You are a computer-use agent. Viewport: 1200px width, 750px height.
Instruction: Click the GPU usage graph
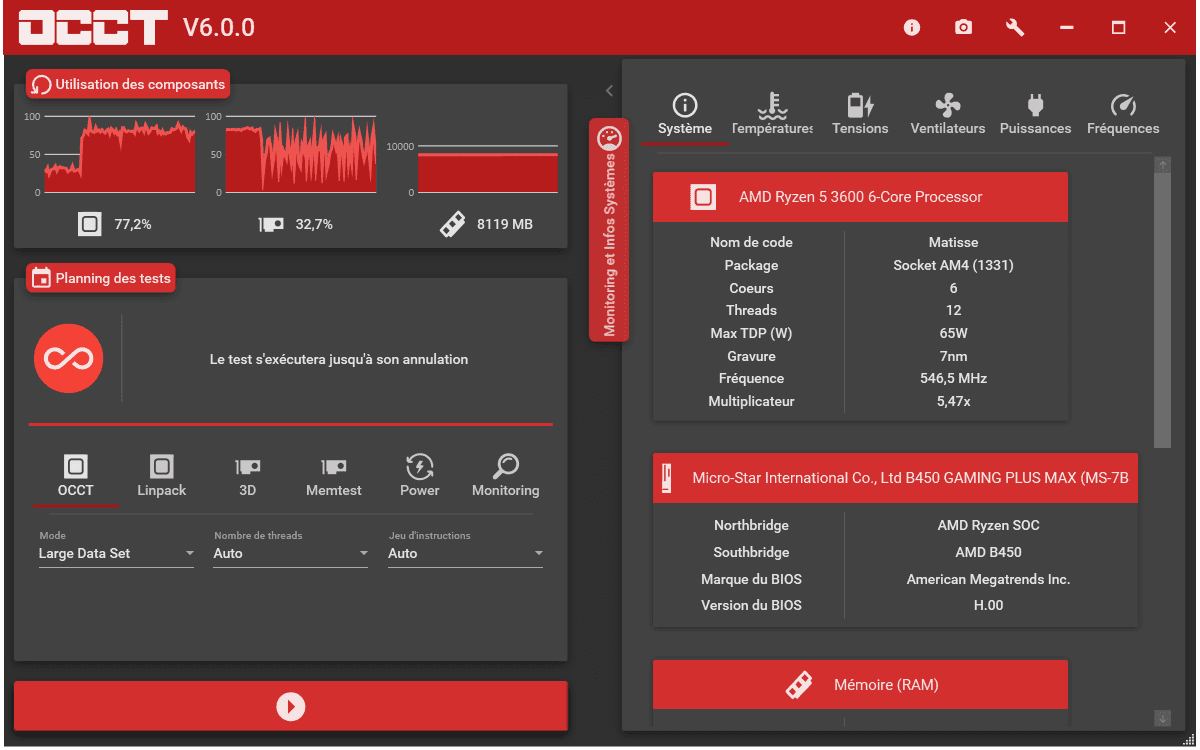coord(301,154)
